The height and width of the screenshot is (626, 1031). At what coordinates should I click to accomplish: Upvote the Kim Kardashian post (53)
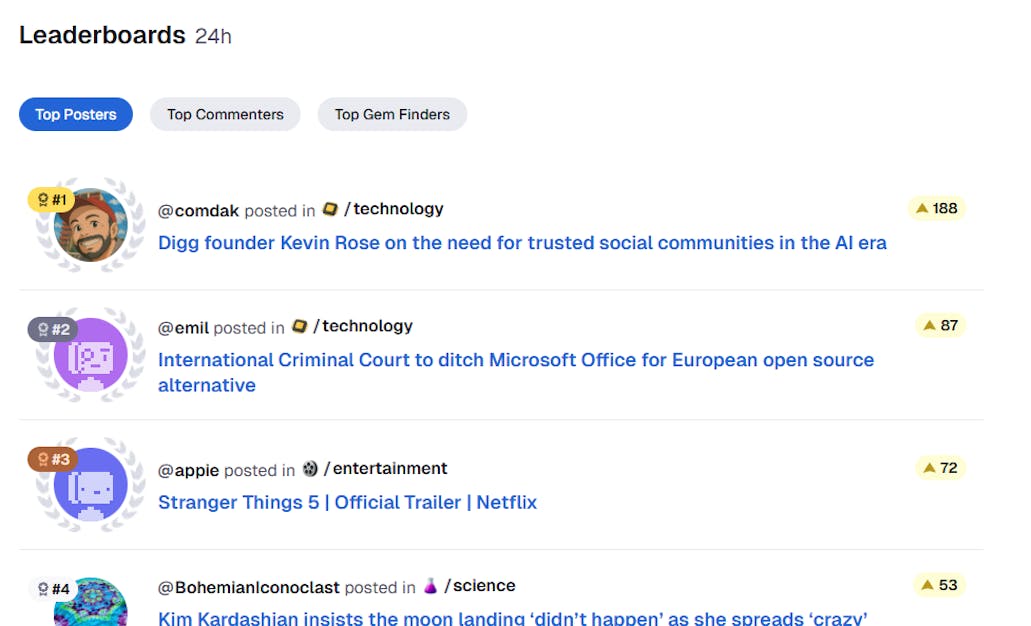tap(939, 585)
